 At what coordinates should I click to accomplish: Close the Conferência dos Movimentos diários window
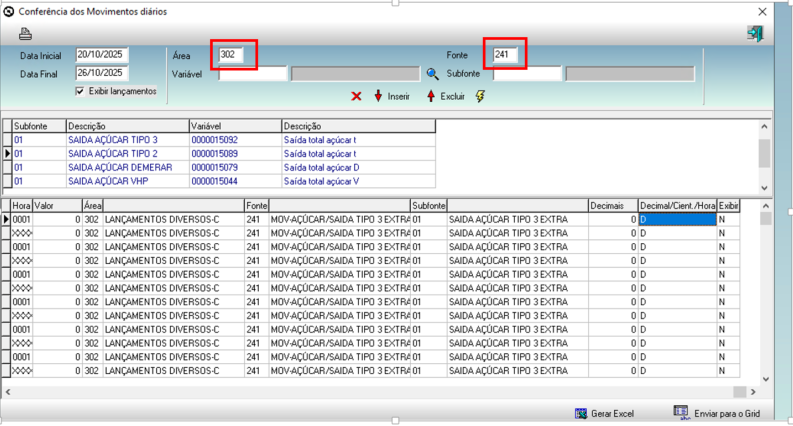(762, 12)
